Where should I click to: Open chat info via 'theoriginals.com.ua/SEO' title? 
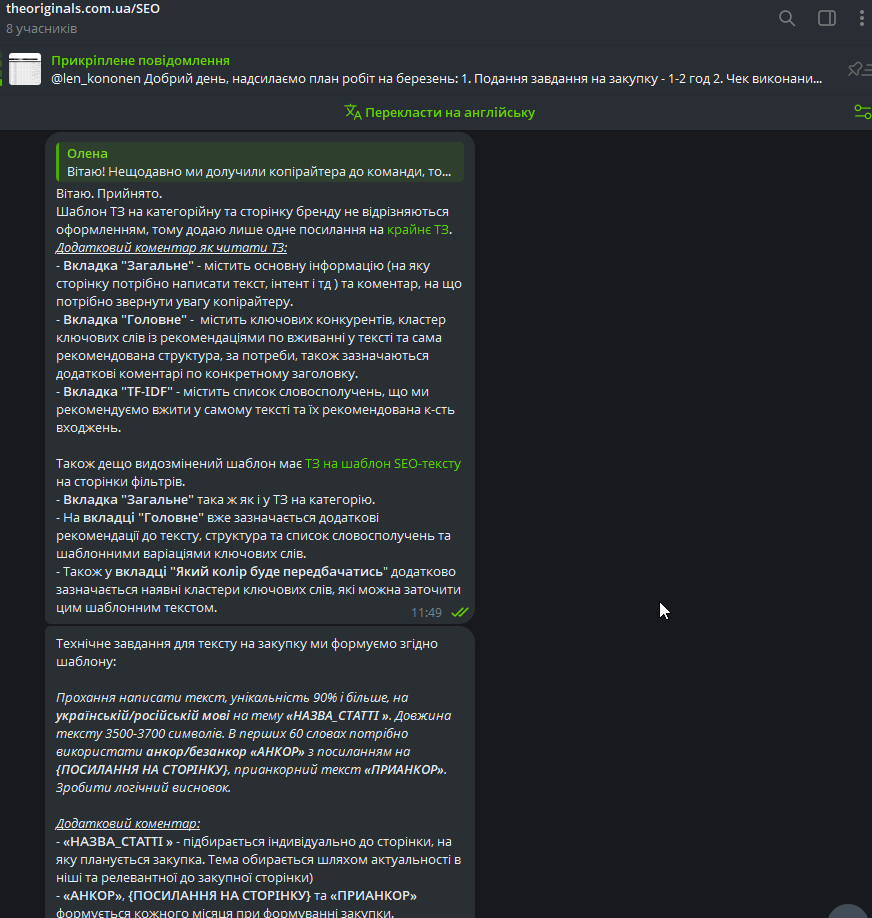click(x=83, y=9)
